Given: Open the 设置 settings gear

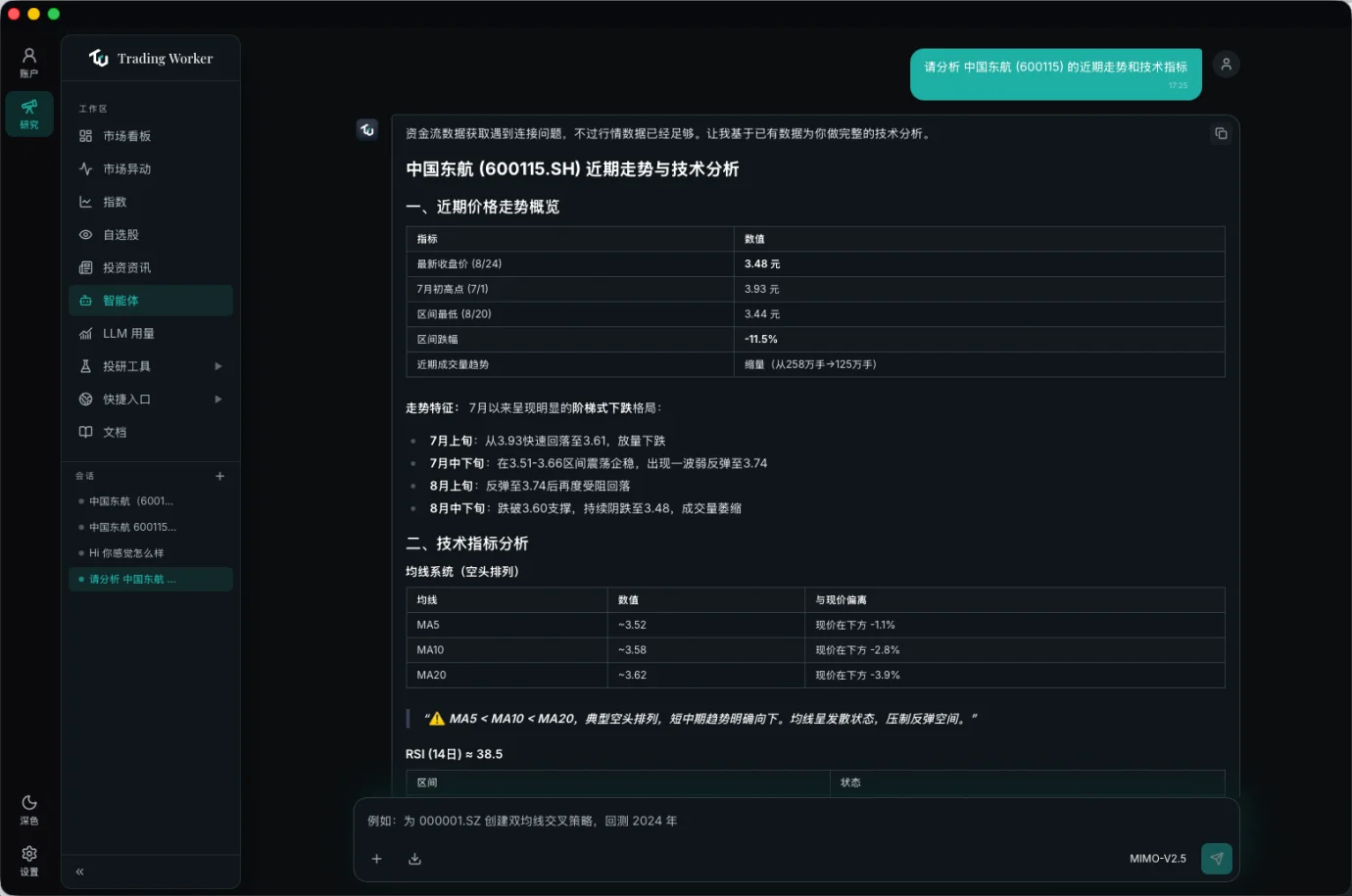Looking at the screenshot, I should click(x=29, y=860).
